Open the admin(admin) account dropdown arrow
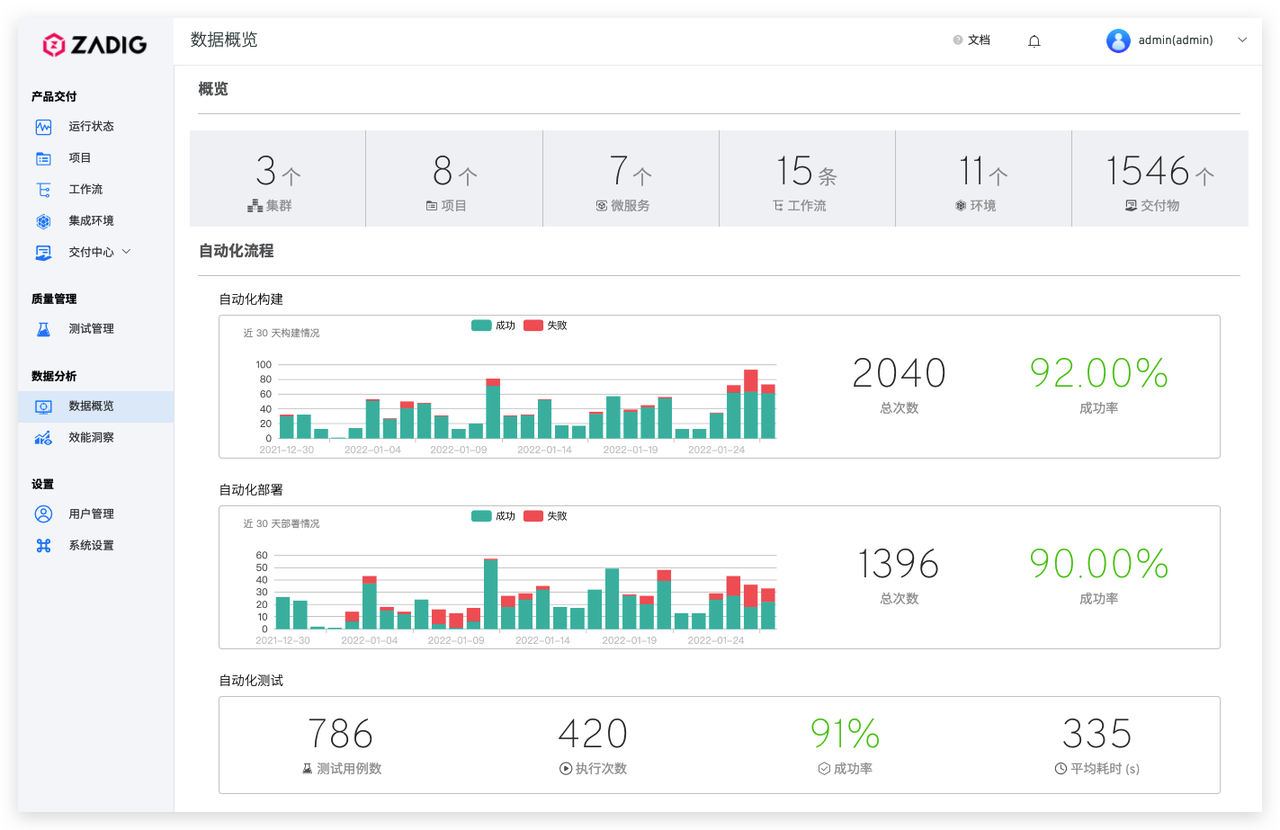1280x830 pixels. [1243, 40]
